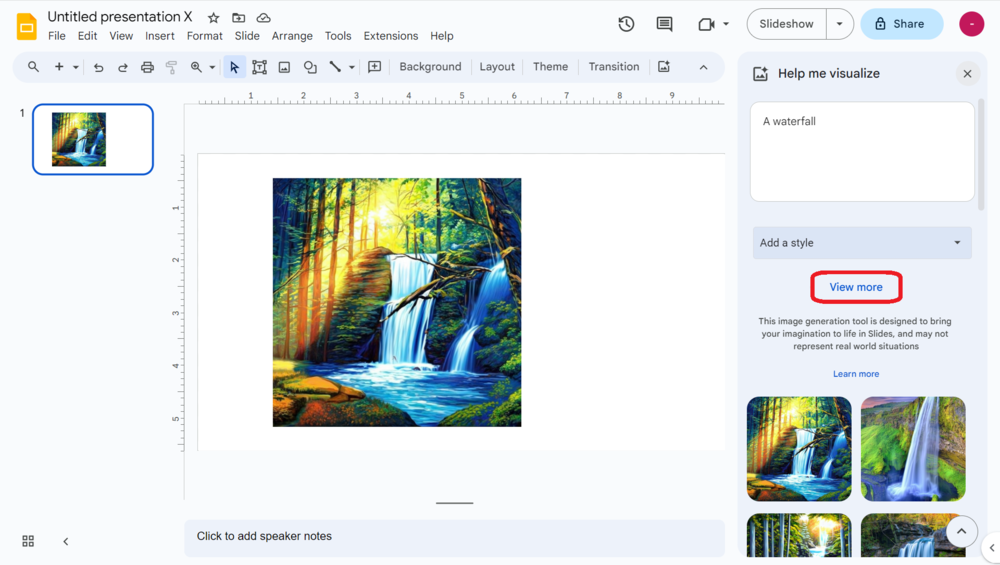Screen dimensions: 1000x565
Task: Open version history clock icon
Action: (626, 24)
